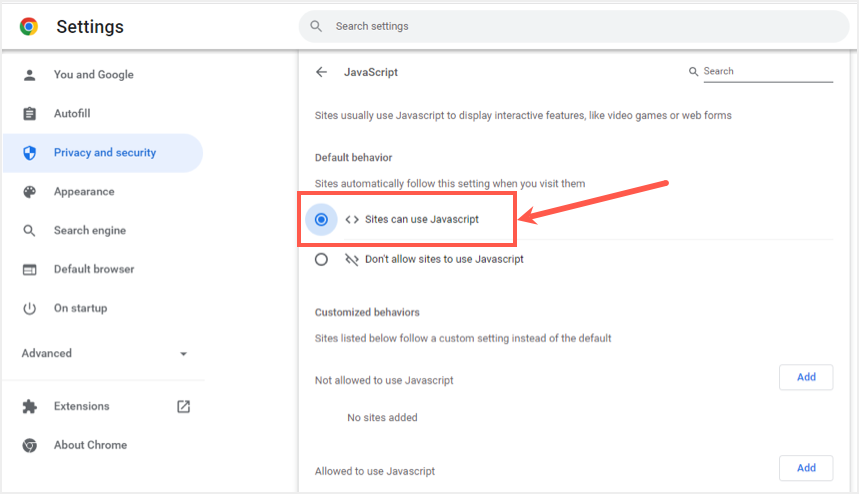Click the Search settings field at top
Screen dimensions: 859x494
[x=580, y=26]
